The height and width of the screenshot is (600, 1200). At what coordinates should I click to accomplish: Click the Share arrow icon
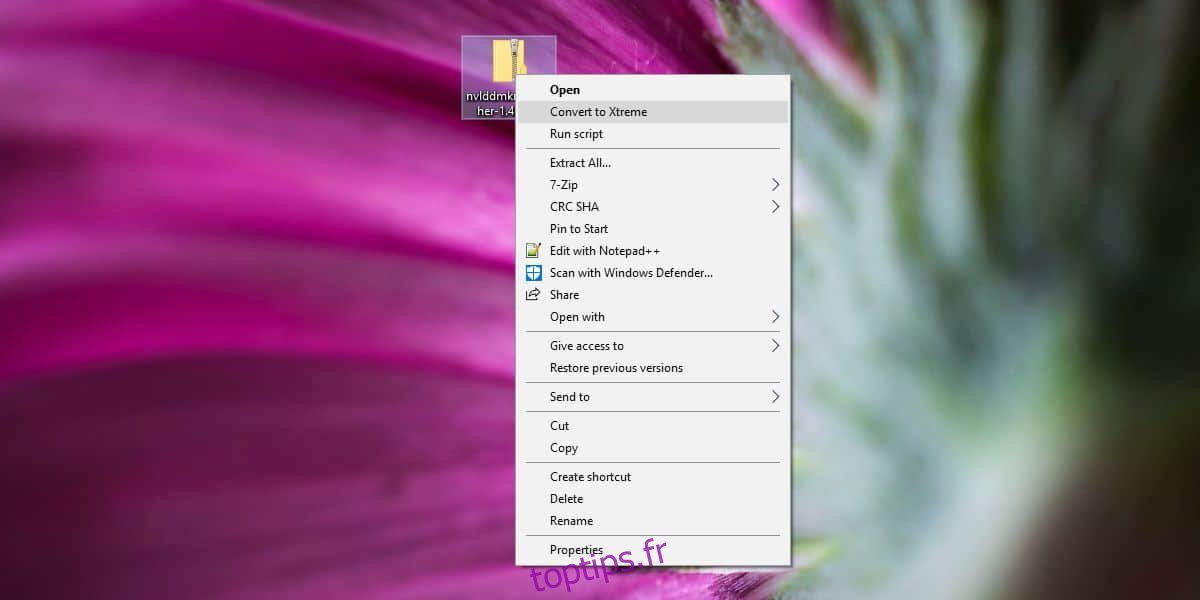(x=533, y=295)
